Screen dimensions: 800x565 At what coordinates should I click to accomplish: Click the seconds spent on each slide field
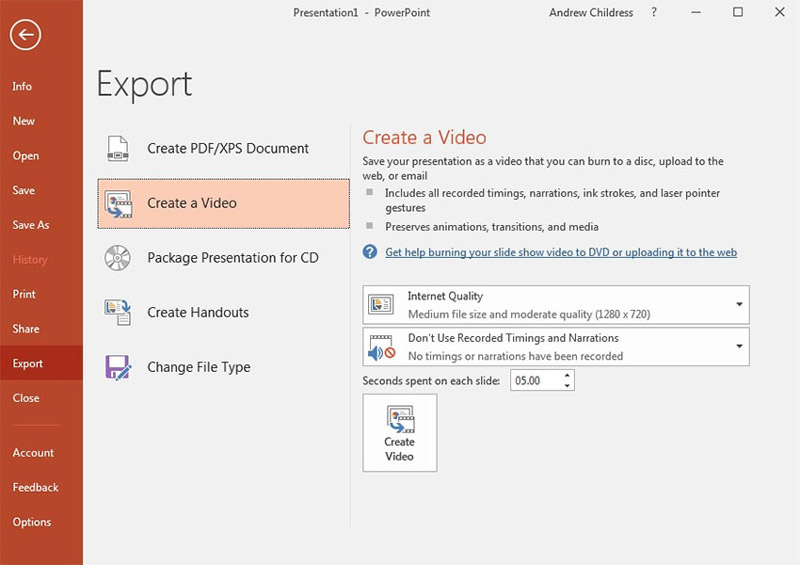click(535, 381)
